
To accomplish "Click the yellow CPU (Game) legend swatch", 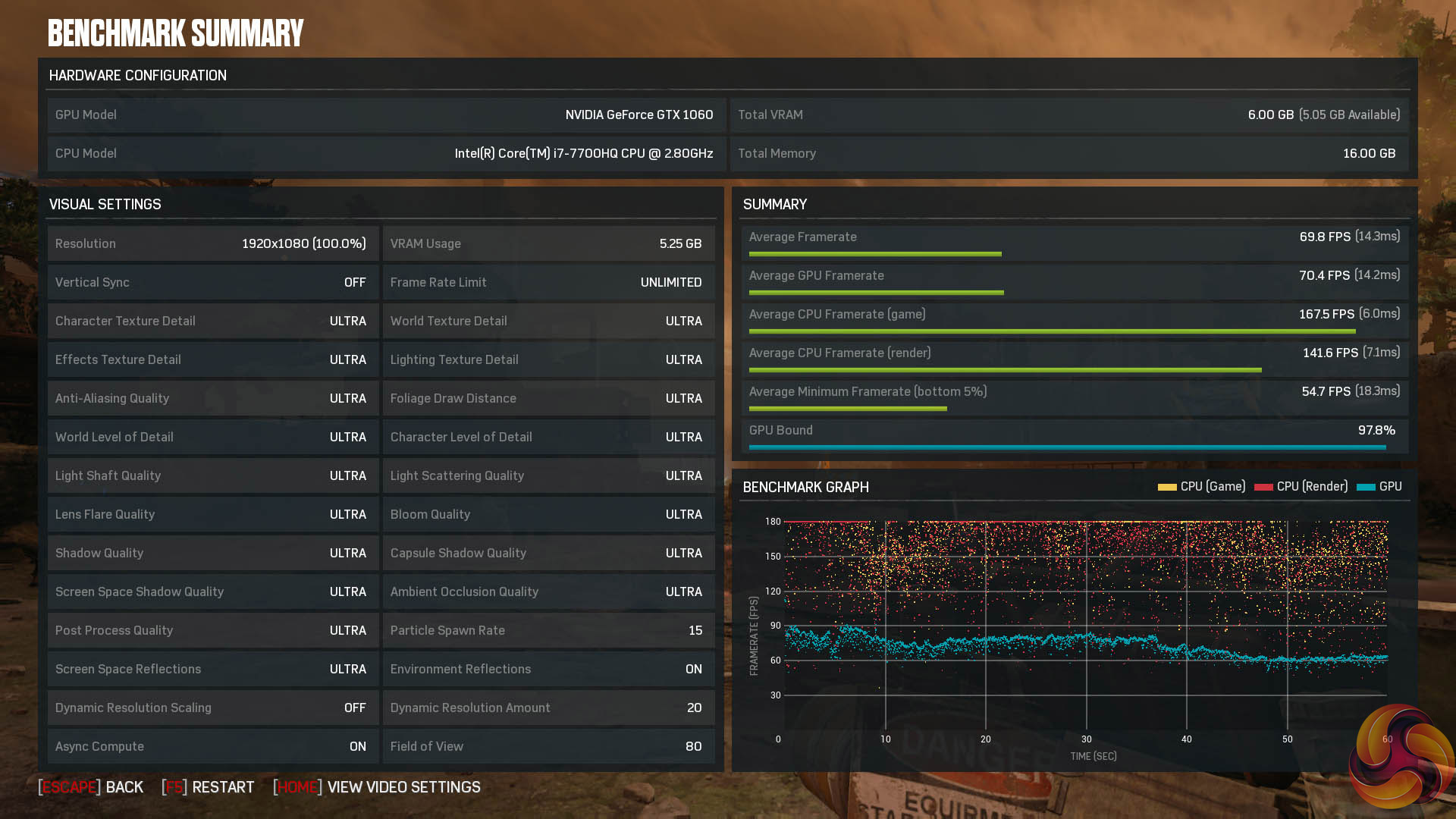I will click(x=1166, y=487).
